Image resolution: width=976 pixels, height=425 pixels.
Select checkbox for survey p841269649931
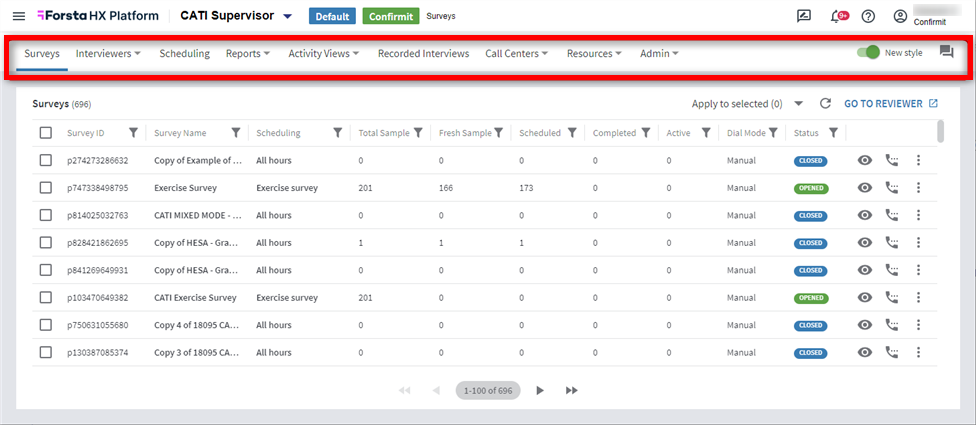pos(45,270)
